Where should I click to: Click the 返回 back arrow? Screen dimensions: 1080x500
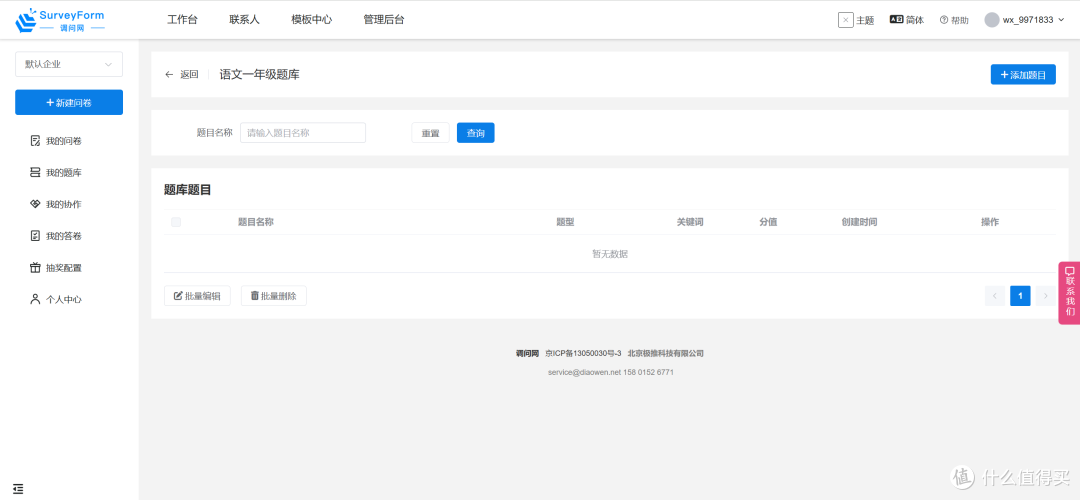coord(169,74)
